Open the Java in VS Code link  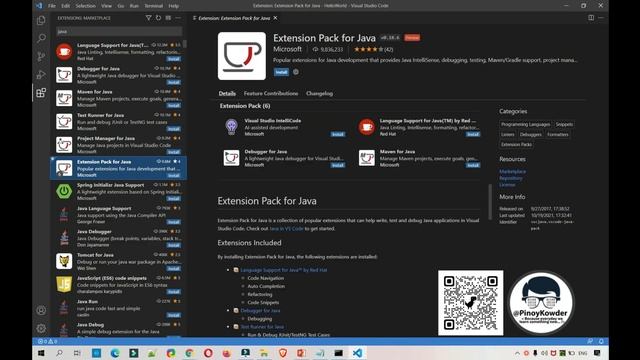pyautogui.click(x=287, y=229)
